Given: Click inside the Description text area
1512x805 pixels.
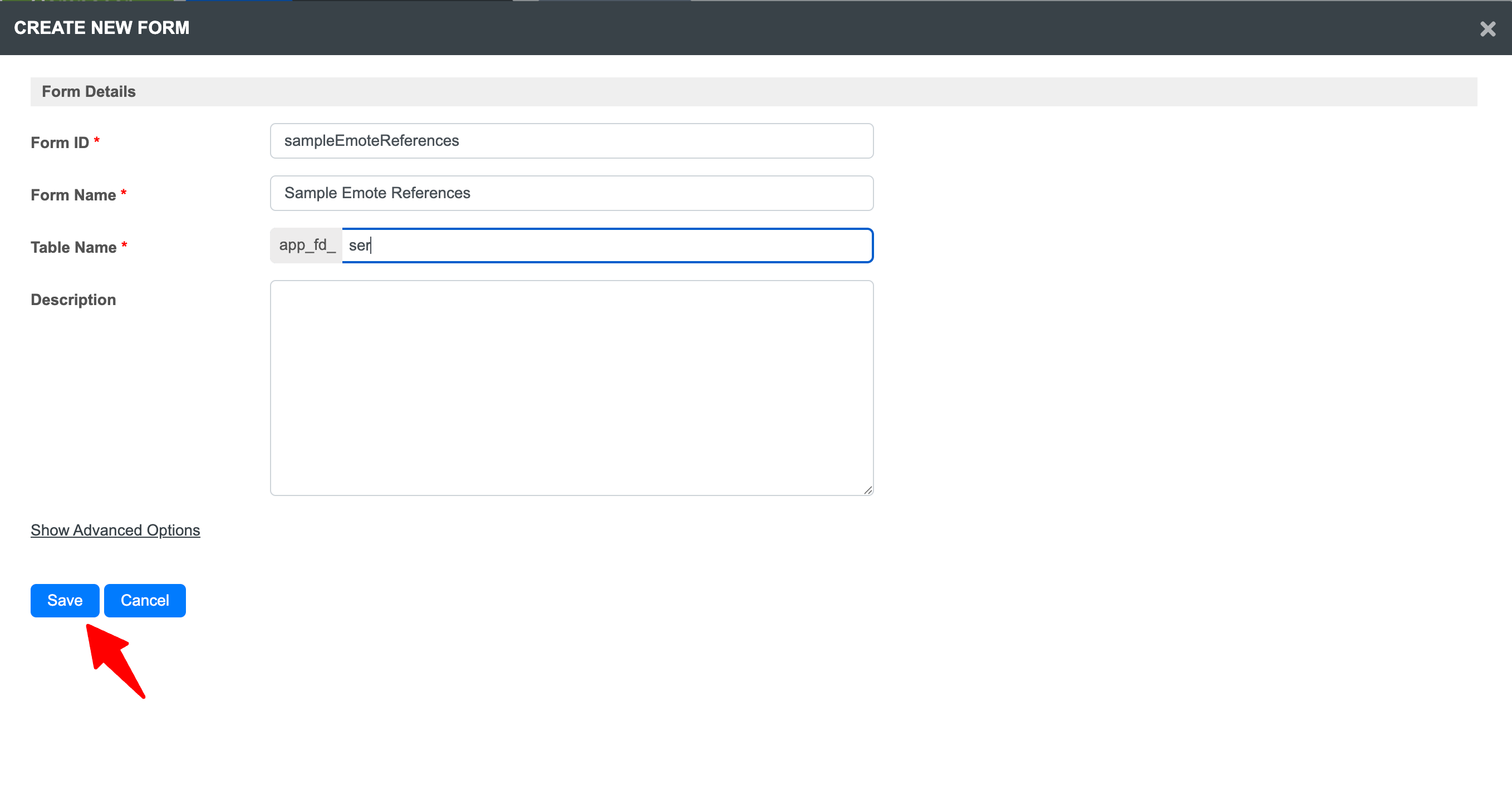Looking at the screenshot, I should click(571, 388).
